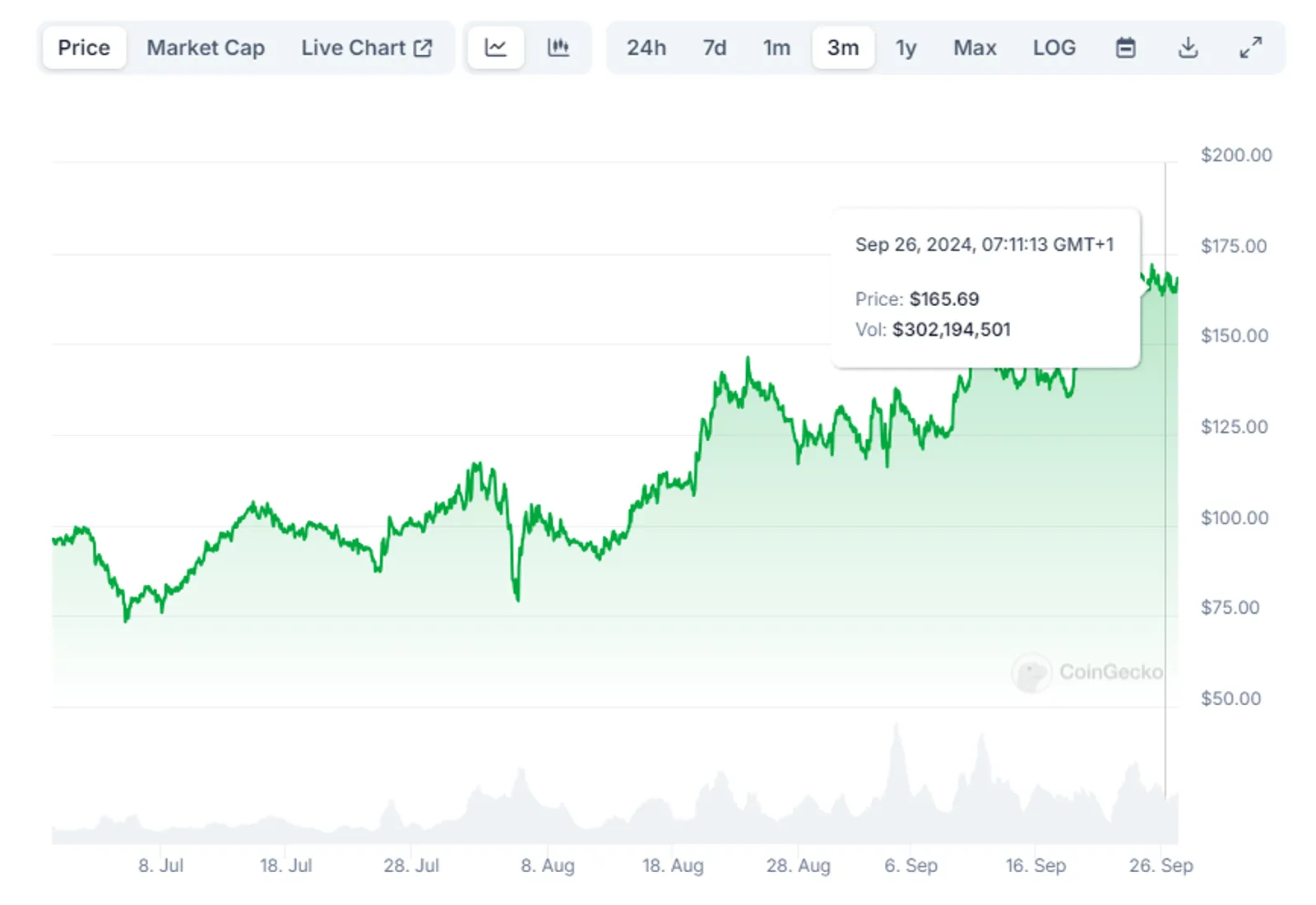Click the 8. Aug date marker
Image resolution: width=1316 pixels, height=905 pixels.
(548, 866)
